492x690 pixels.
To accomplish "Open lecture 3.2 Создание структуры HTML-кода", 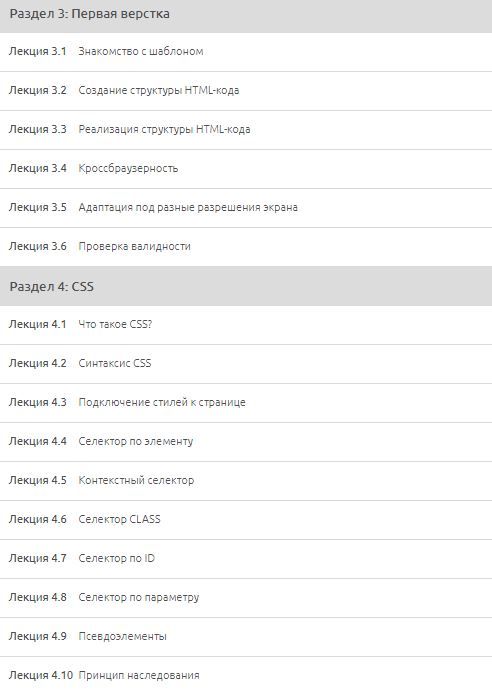I will [x=246, y=91].
